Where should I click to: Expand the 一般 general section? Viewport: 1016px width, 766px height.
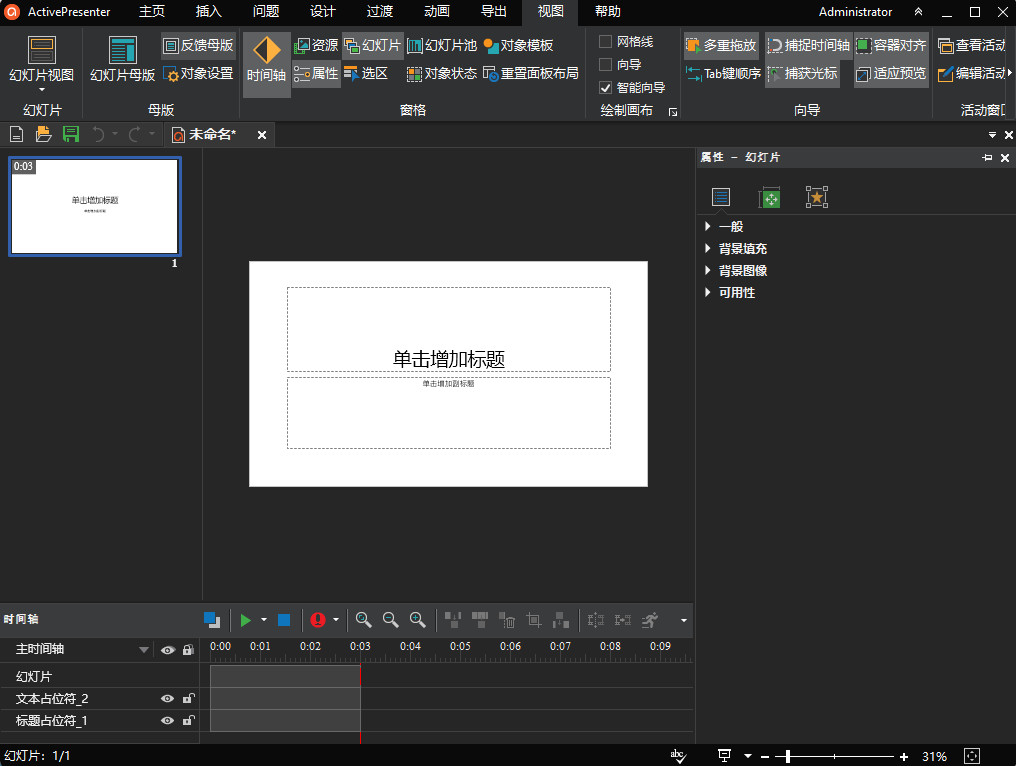pos(708,226)
